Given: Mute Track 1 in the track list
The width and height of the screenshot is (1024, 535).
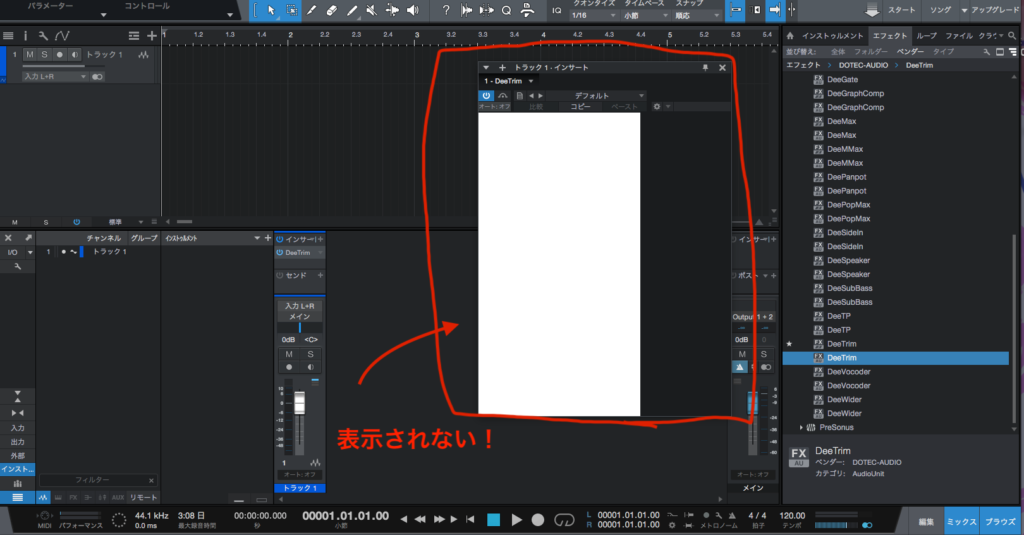Looking at the screenshot, I should tap(30, 53).
